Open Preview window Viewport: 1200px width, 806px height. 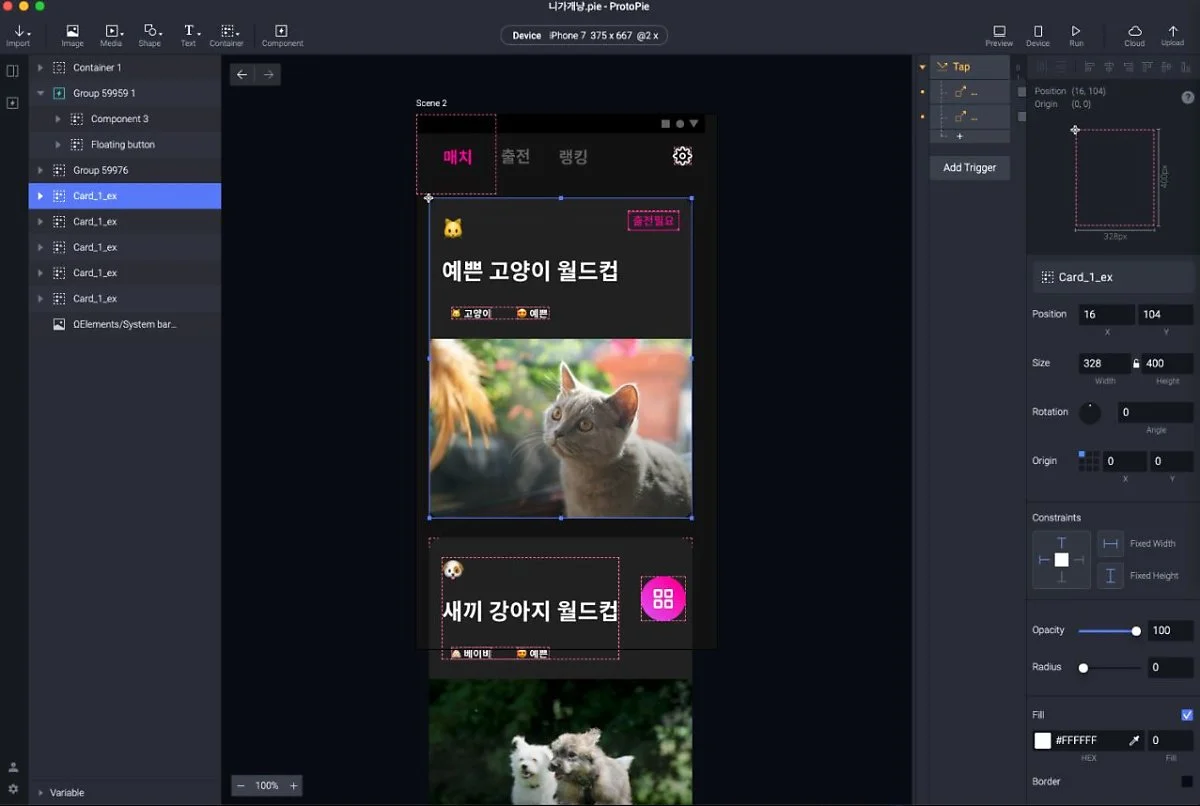pos(999,36)
